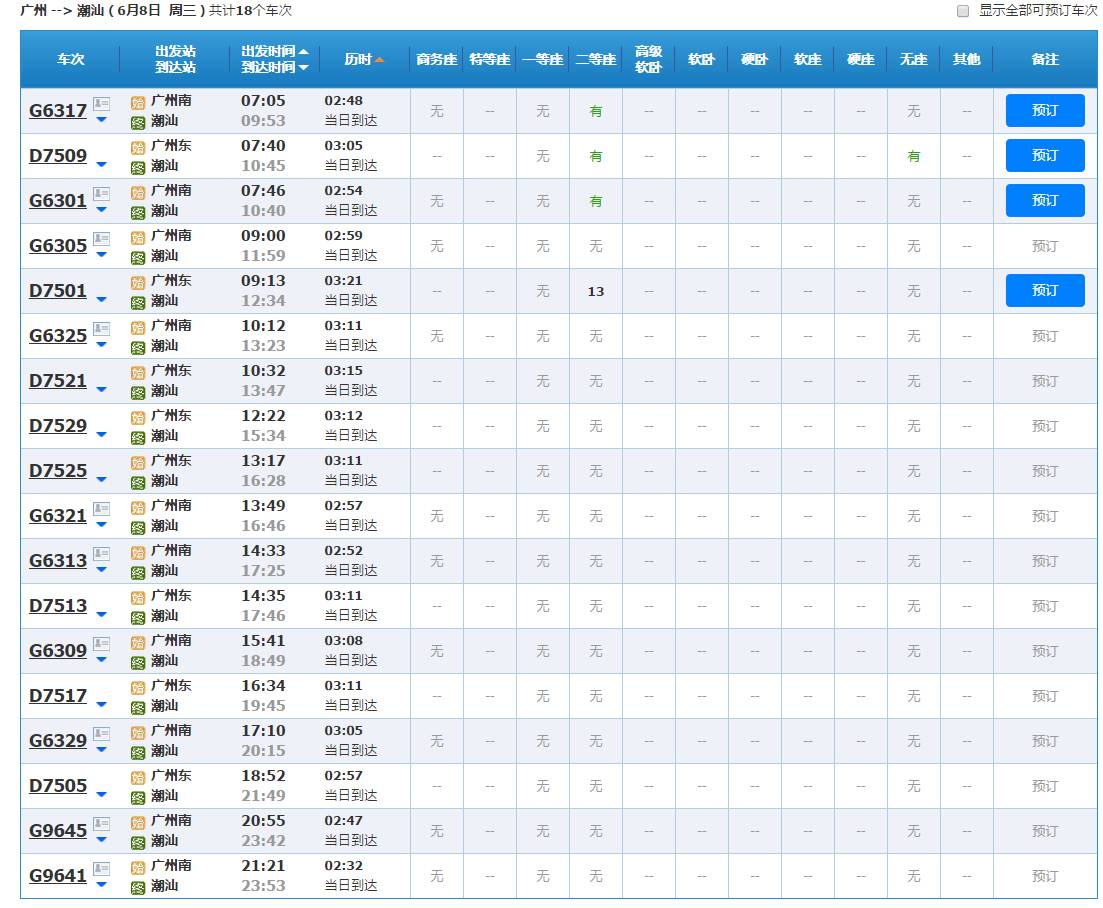
Task: Click the orange 始 icon in the D7501 row
Action: coord(138,283)
